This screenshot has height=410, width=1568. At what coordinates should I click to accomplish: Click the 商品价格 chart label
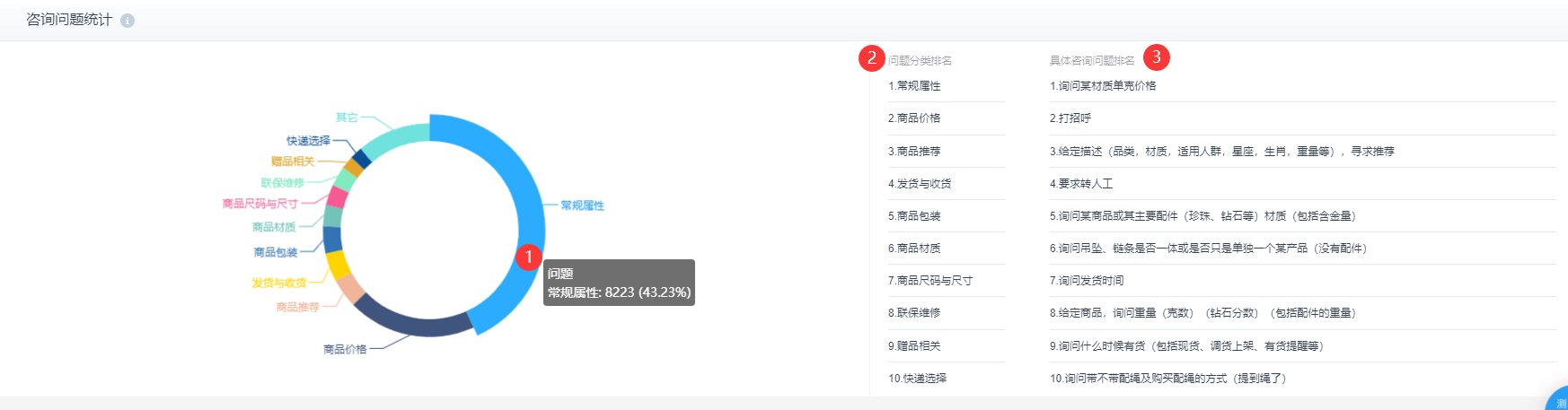click(345, 349)
